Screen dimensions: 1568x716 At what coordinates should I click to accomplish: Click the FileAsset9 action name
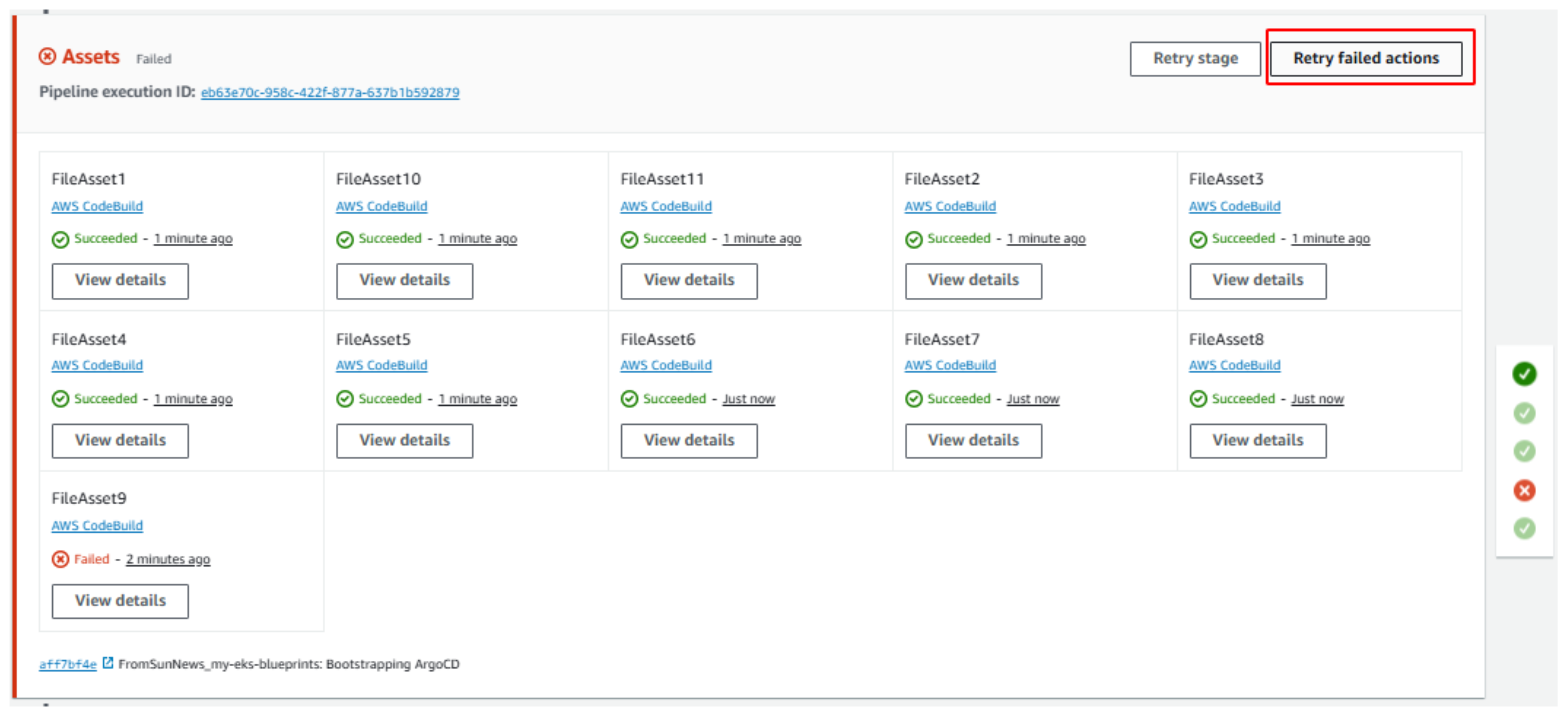(89, 499)
